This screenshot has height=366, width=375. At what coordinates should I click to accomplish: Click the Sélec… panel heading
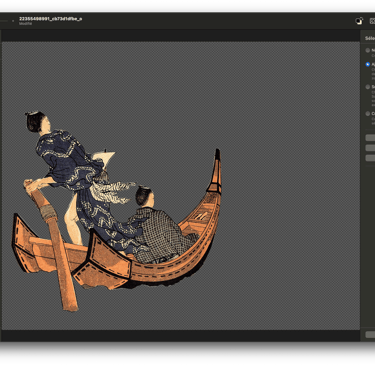point(370,38)
